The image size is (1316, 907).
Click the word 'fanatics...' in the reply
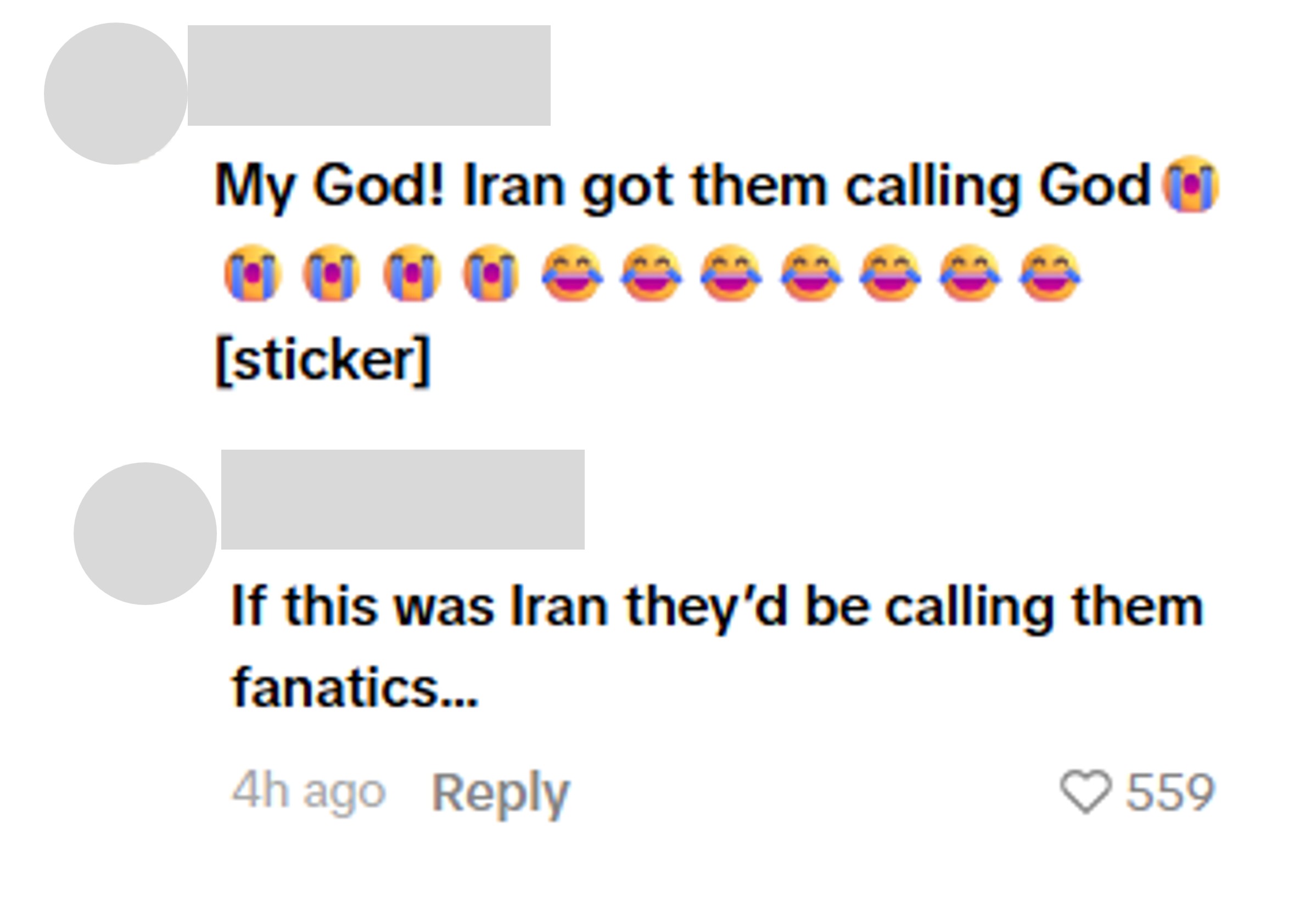pyautogui.click(x=355, y=687)
